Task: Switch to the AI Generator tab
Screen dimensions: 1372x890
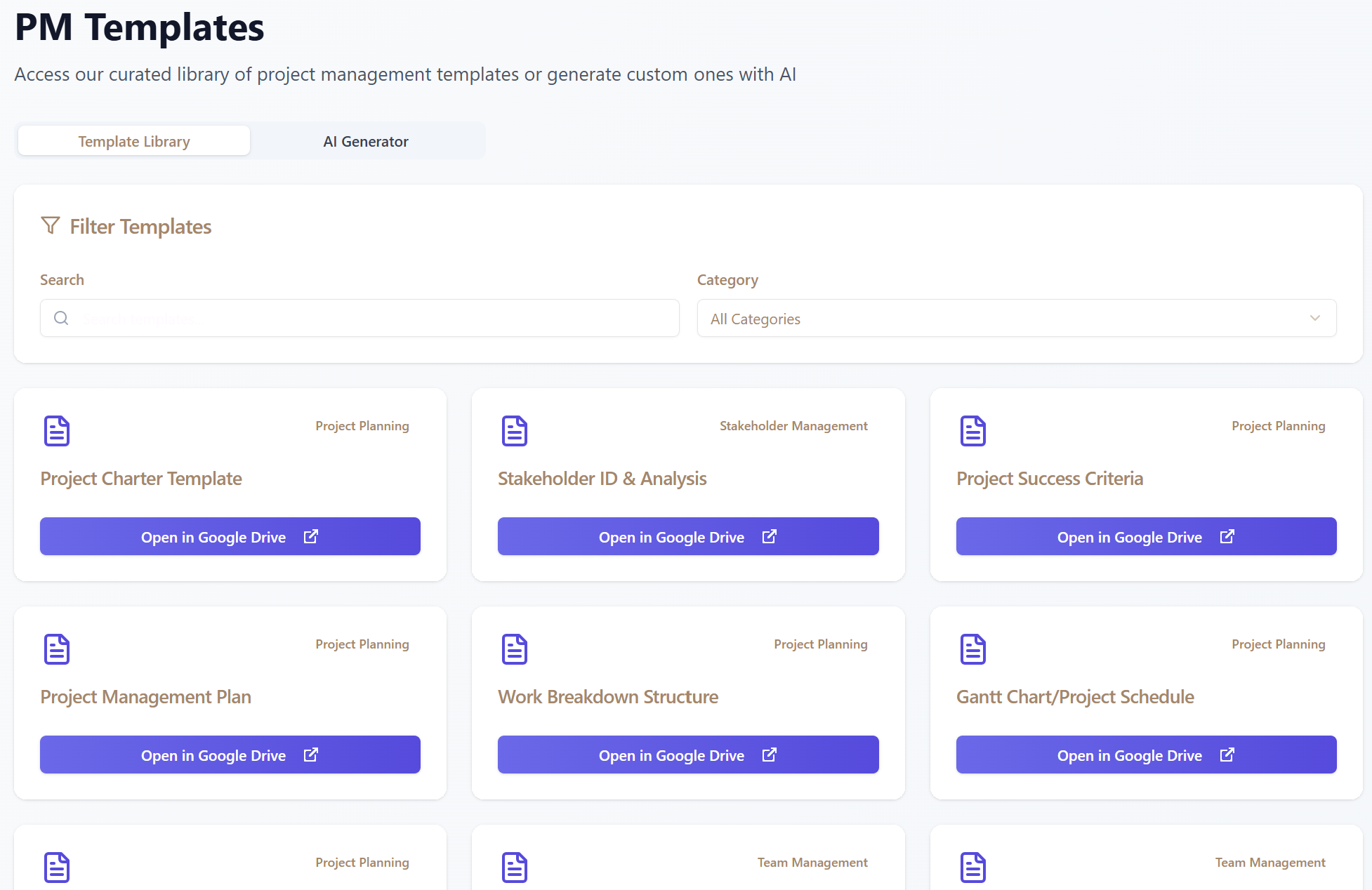Action: pos(365,141)
